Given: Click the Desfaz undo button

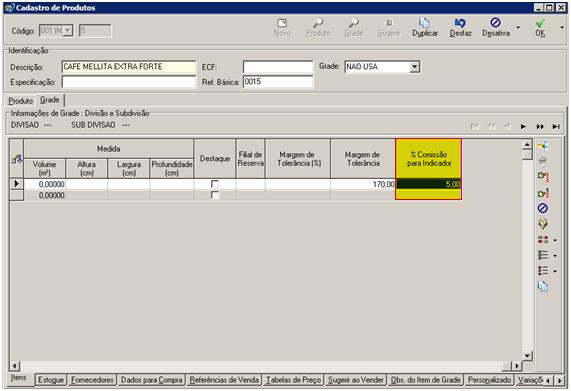Looking at the screenshot, I should pyautogui.click(x=460, y=28).
